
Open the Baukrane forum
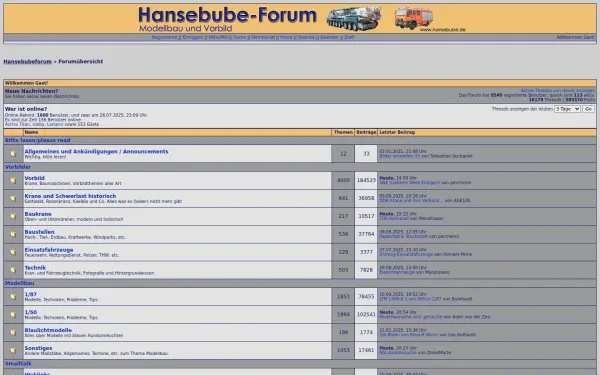tap(38, 214)
